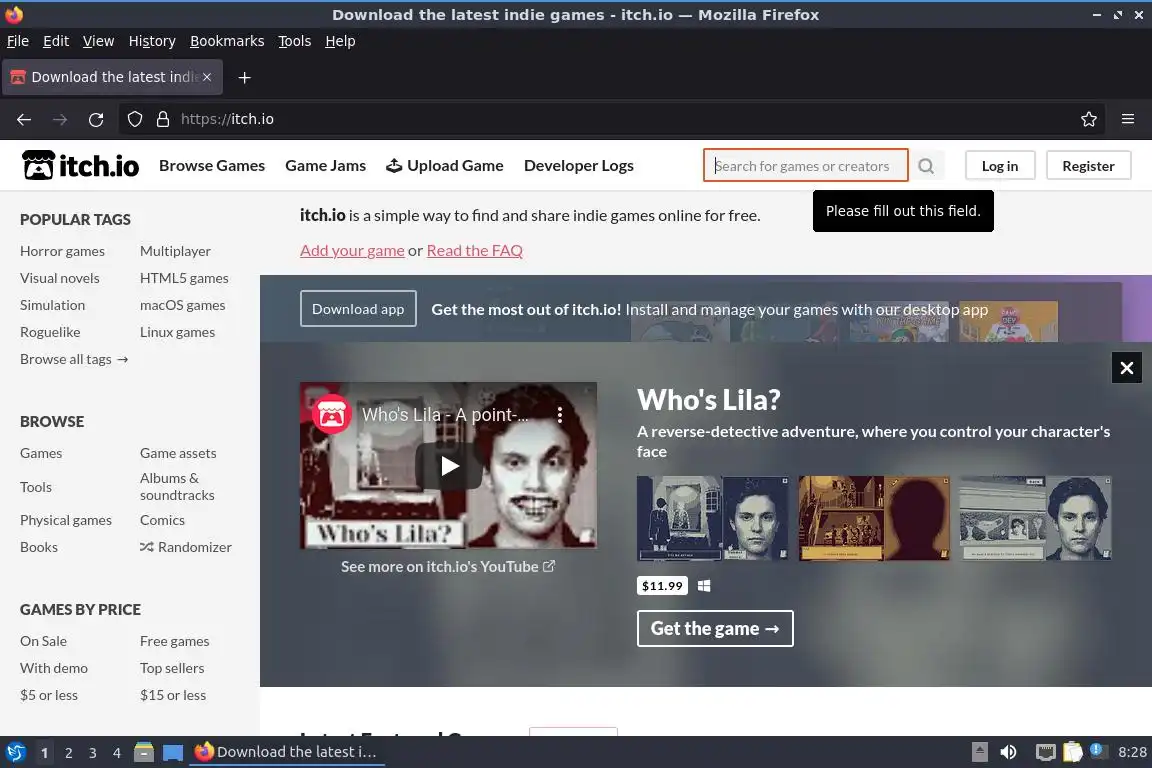Click the Add your game link
The image size is (1152, 768).
click(x=352, y=251)
